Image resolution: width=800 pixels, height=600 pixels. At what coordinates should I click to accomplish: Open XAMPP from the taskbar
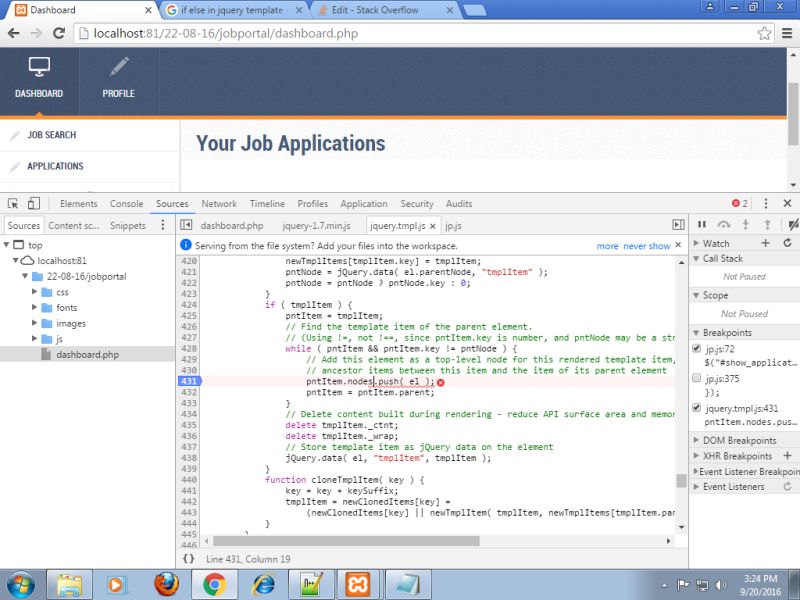tap(358, 584)
